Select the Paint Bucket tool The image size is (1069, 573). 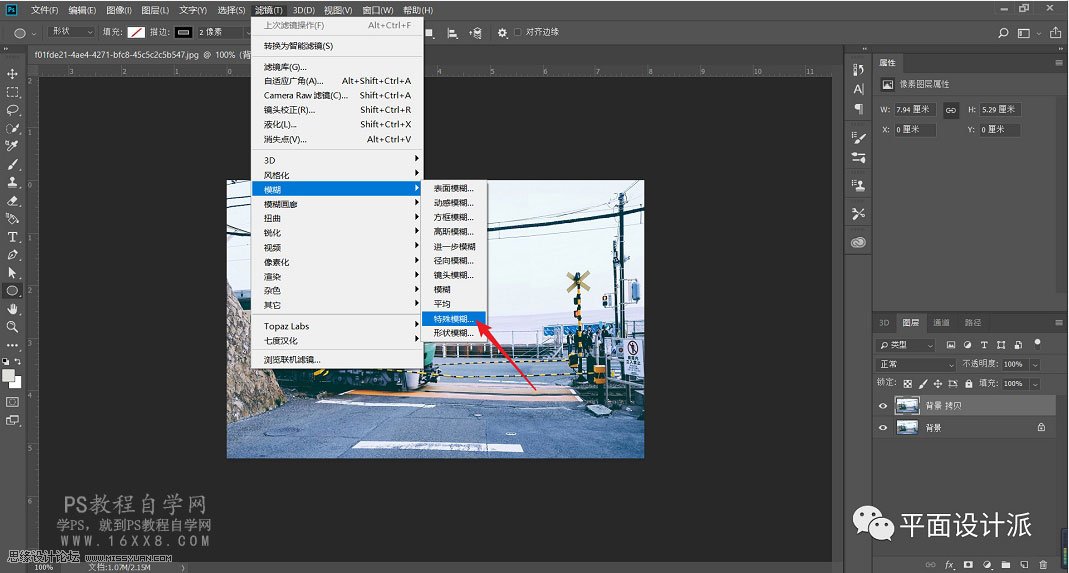[12, 219]
